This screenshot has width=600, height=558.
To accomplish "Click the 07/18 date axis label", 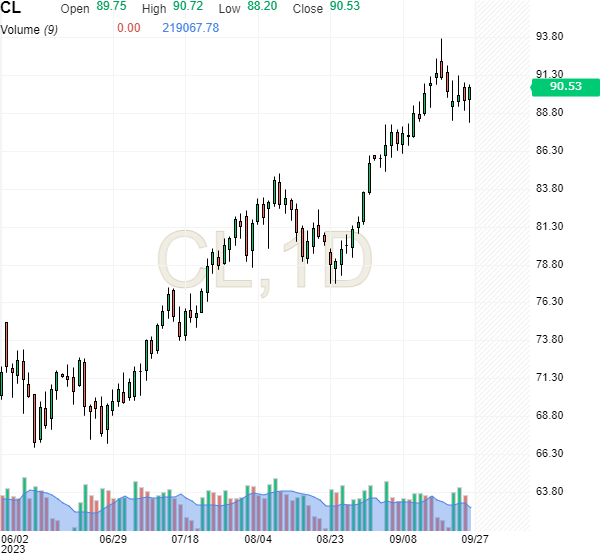I will click(185, 539).
